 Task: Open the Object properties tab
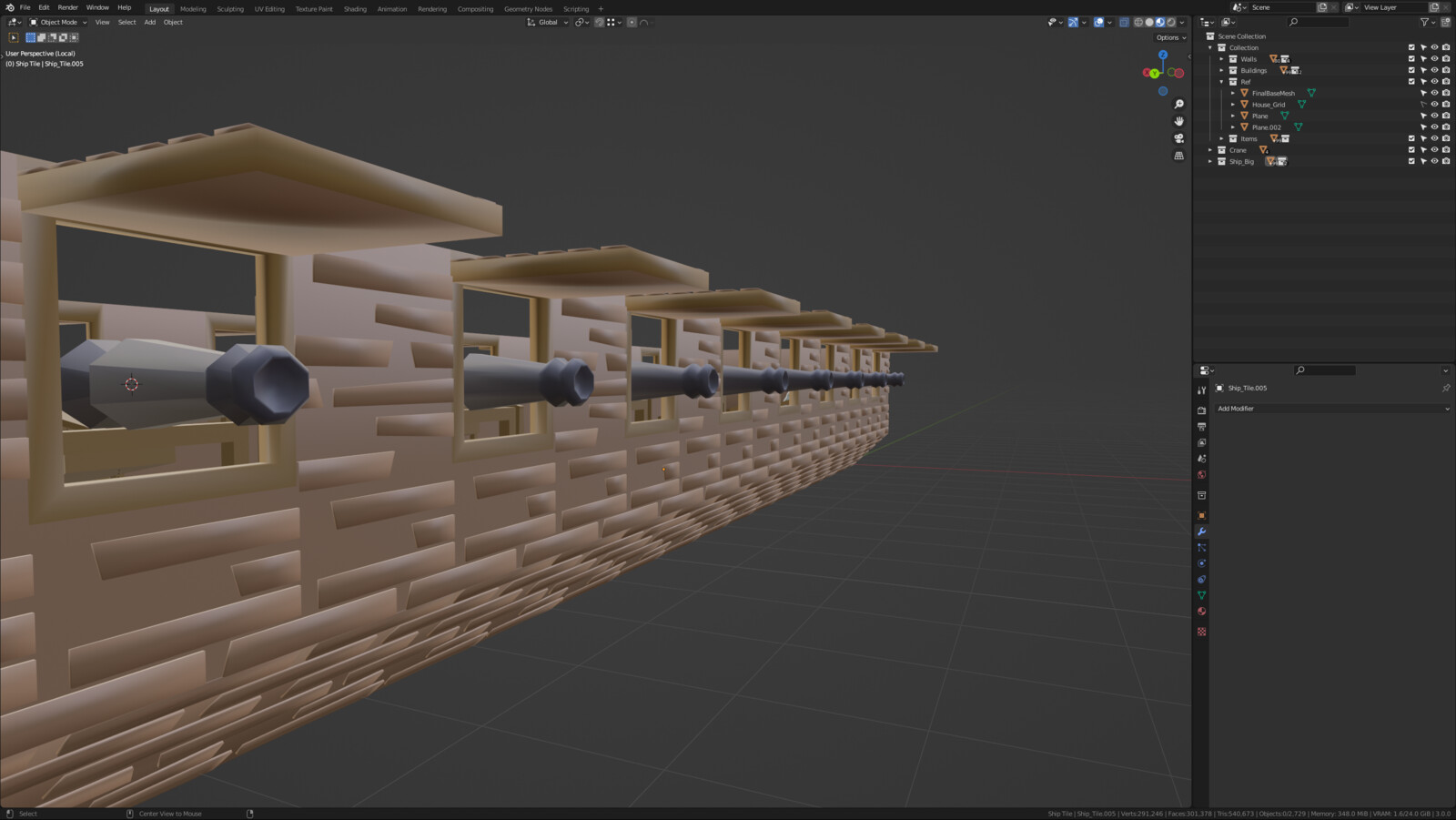pyautogui.click(x=1201, y=515)
